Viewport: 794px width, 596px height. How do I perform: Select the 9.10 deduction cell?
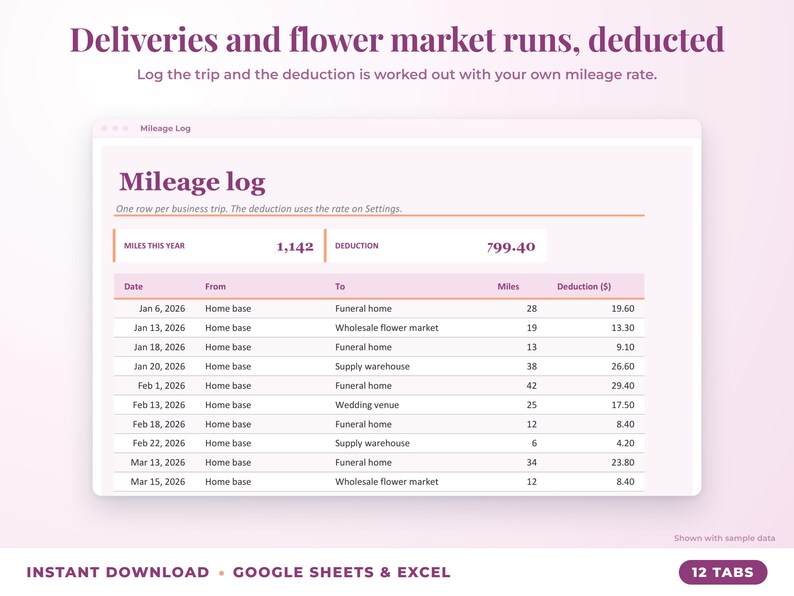[625, 347]
